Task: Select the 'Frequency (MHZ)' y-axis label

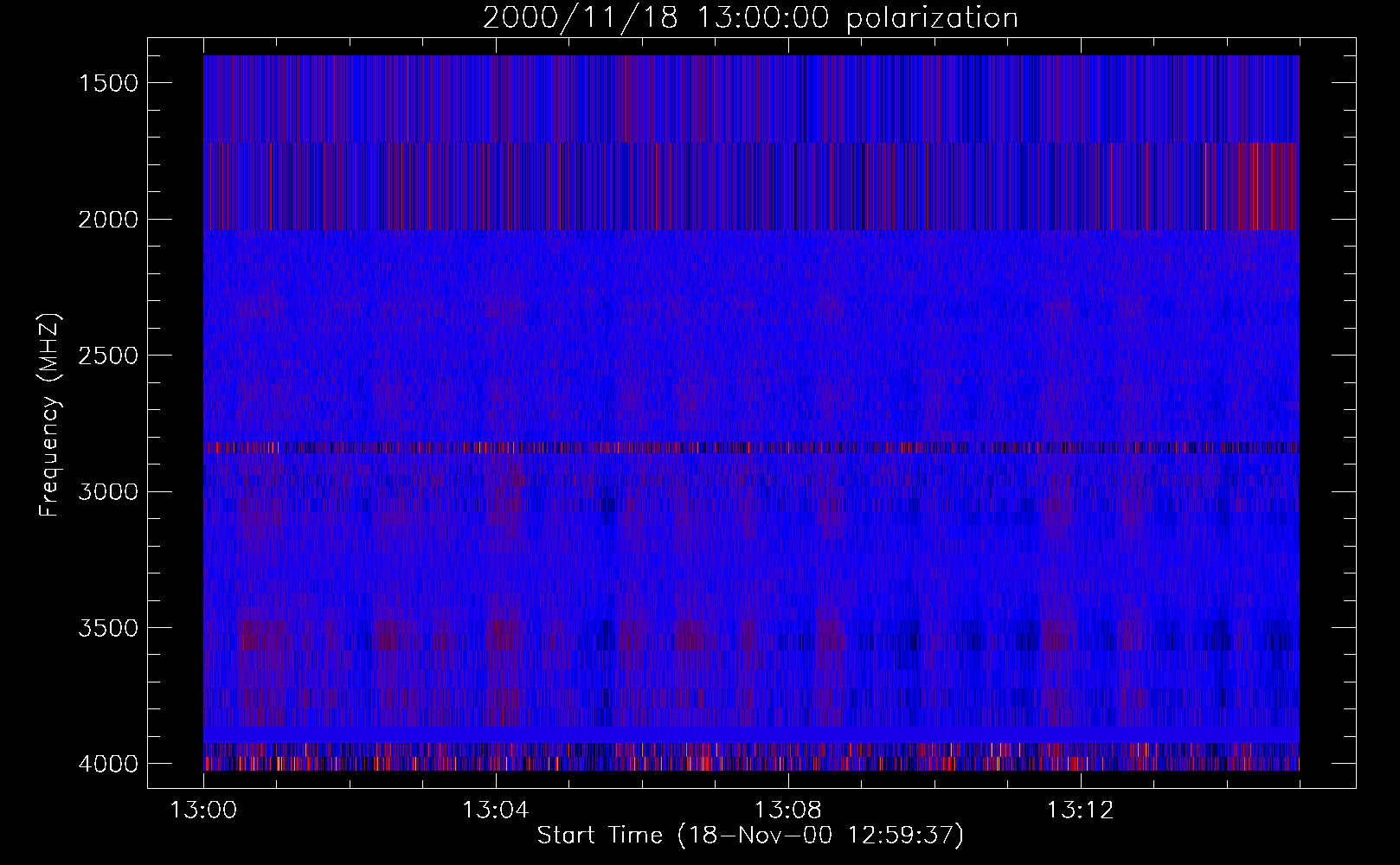Action: pyautogui.click(x=50, y=415)
